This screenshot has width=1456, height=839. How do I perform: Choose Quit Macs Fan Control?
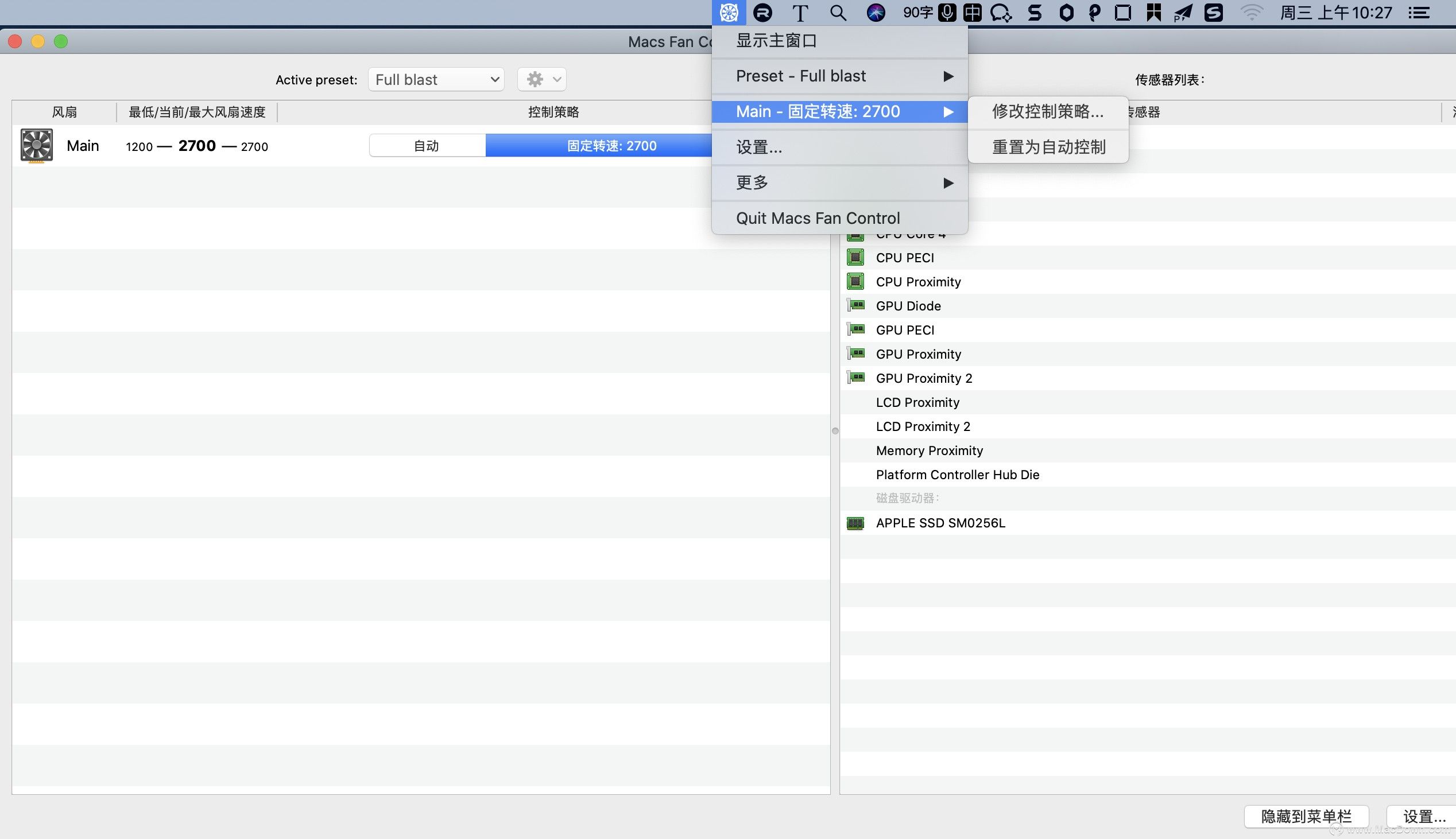(x=840, y=219)
